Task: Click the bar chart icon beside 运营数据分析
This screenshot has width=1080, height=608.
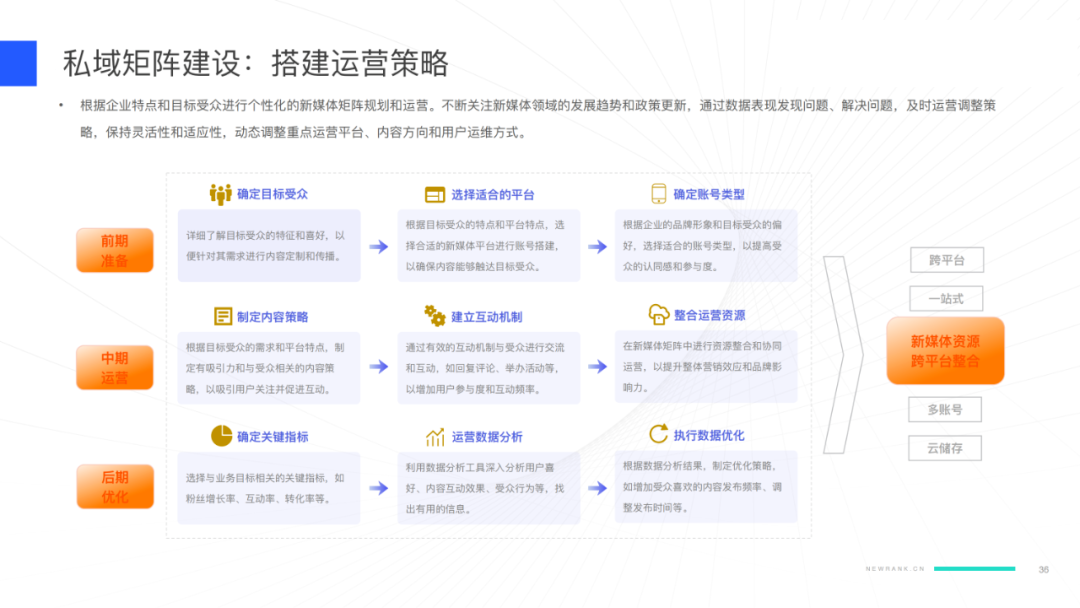Action: pos(435,437)
